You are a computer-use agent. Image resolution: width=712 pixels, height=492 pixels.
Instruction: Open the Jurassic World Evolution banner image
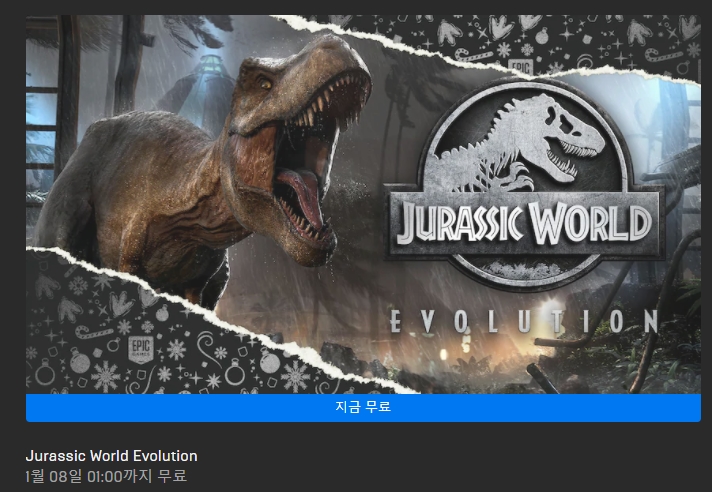(x=363, y=204)
